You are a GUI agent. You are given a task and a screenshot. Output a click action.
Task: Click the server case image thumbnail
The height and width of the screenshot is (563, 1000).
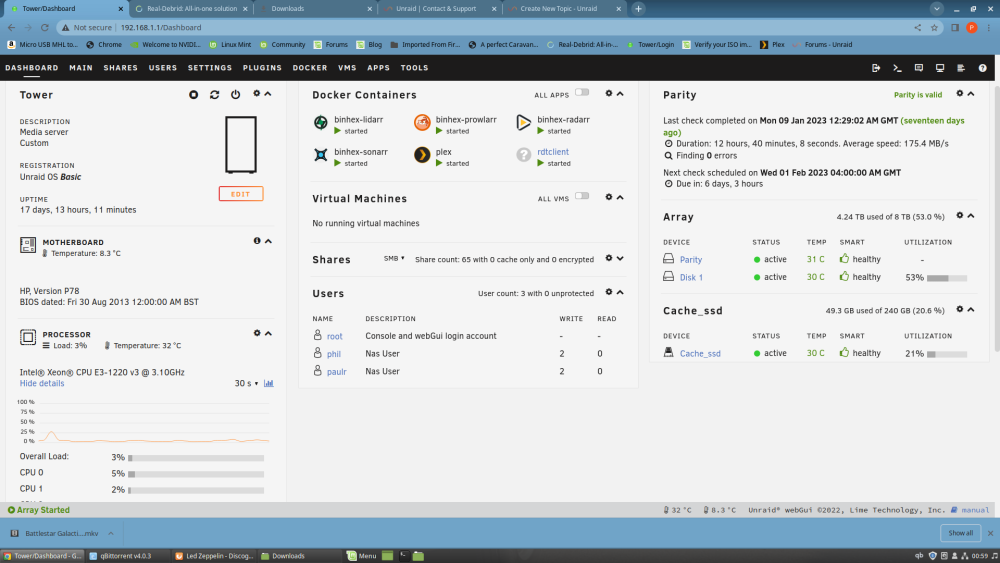(x=240, y=144)
